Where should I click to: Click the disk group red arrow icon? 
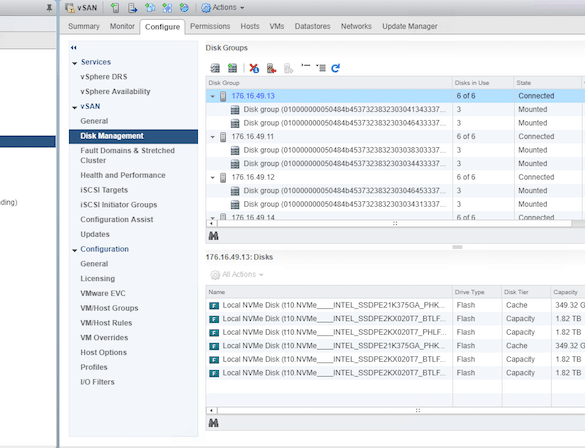coord(271,68)
